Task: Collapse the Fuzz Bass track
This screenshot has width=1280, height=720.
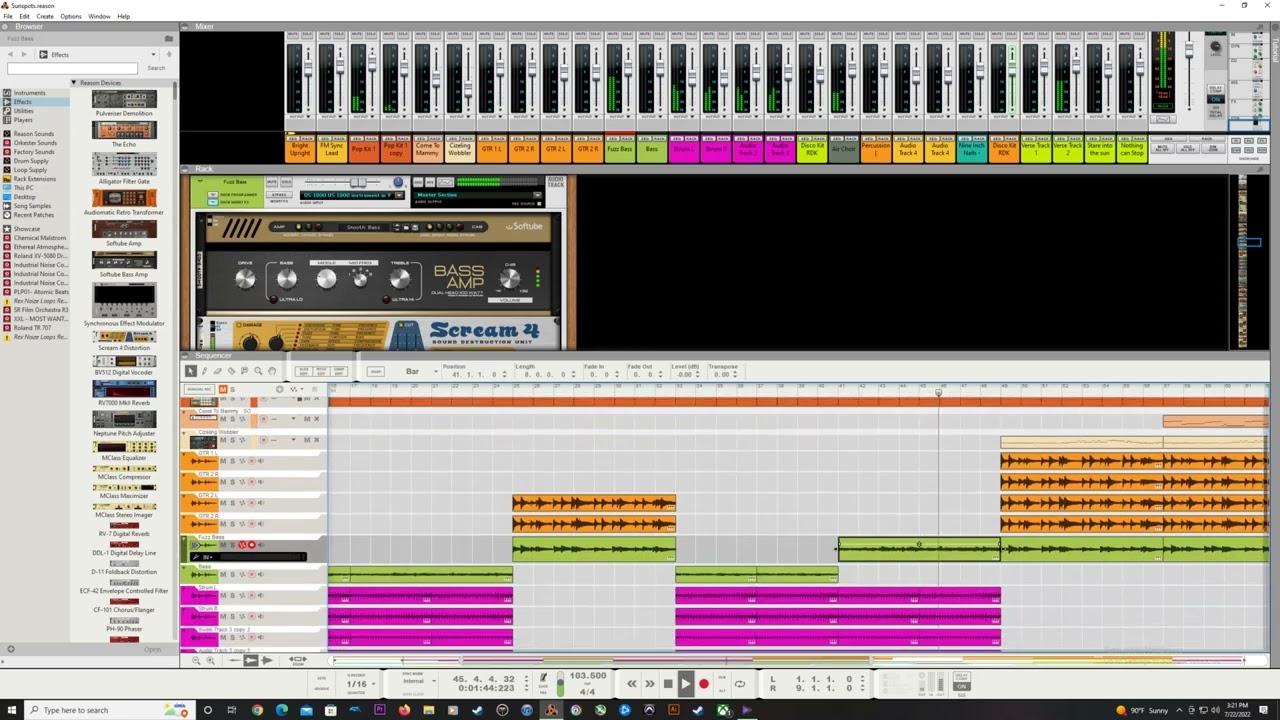Action: pyautogui.click(x=185, y=538)
